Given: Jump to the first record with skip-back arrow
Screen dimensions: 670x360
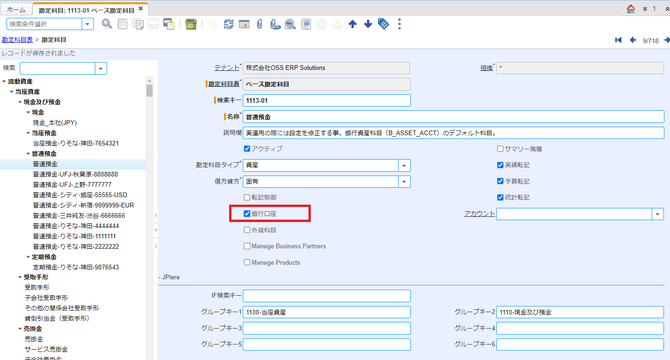Looking at the screenshot, I should pos(618,40).
